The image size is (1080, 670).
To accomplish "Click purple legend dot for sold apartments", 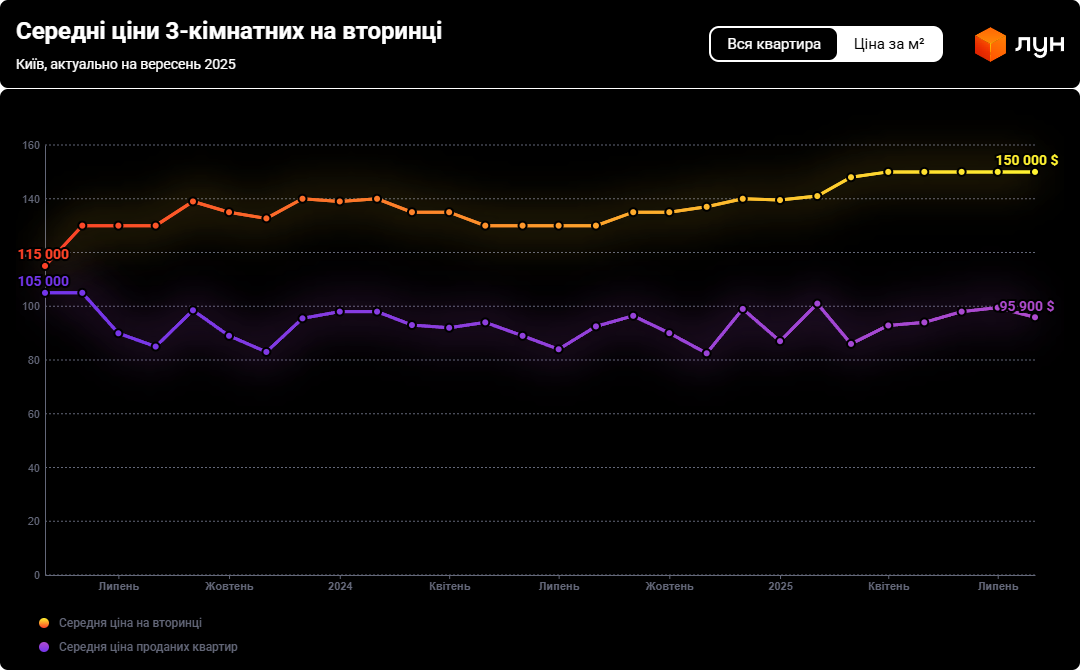I will [x=43, y=647].
